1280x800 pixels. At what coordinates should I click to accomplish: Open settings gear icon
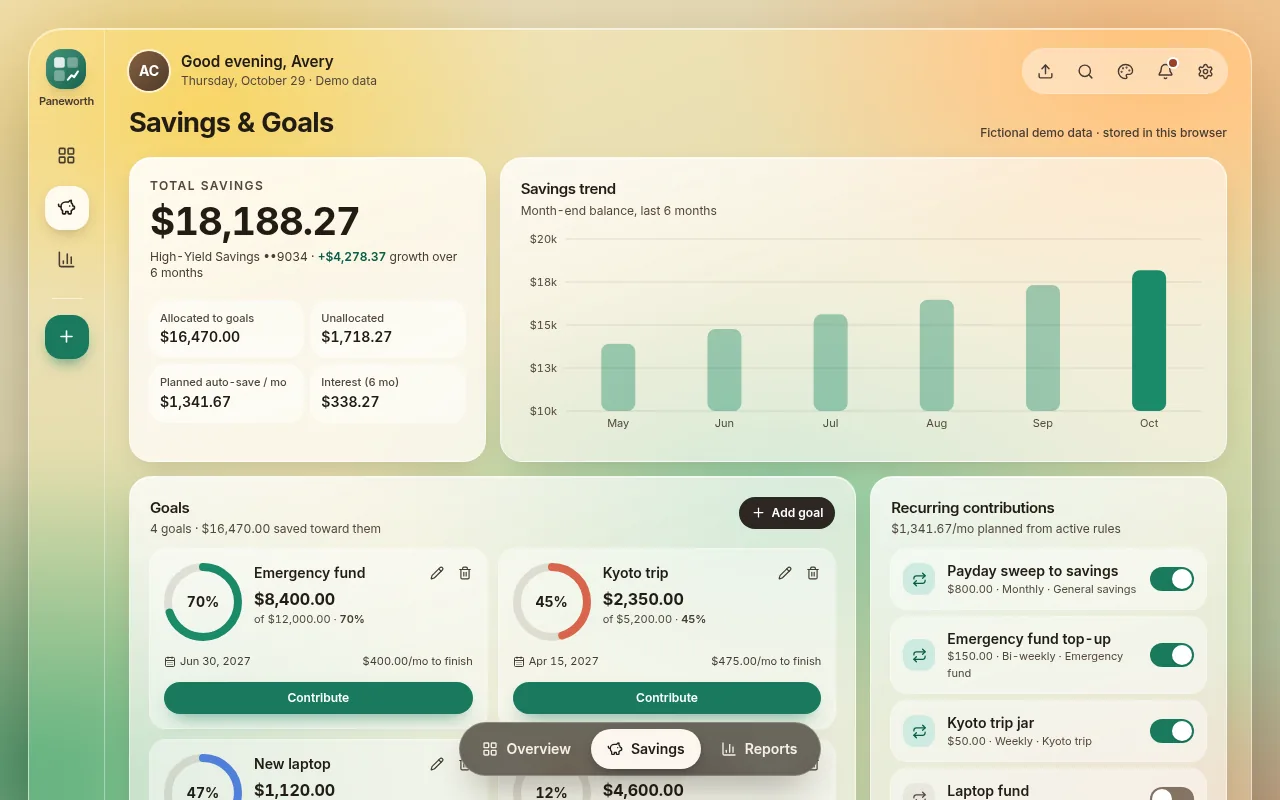pyautogui.click(x=1205, y=71)
